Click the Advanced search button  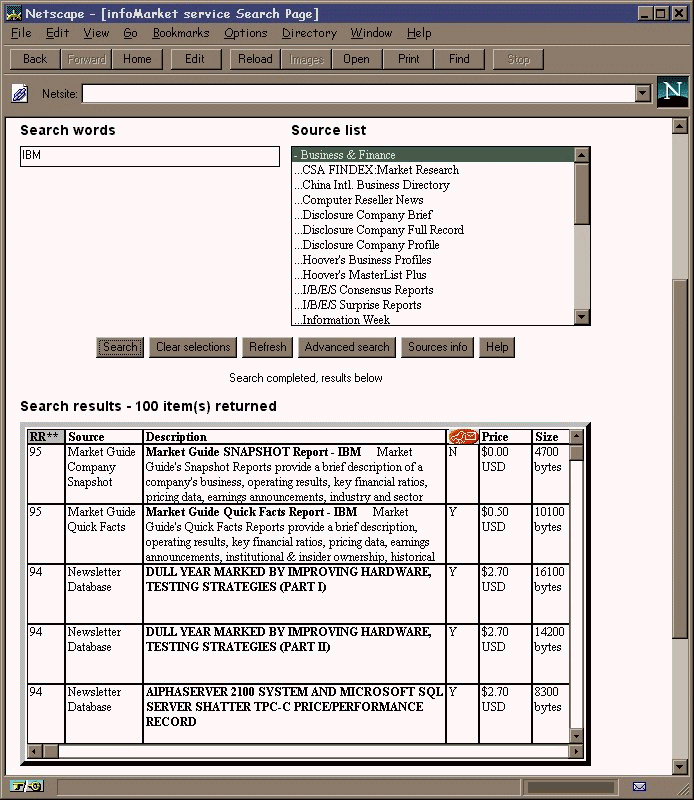[x=347, y=347]
